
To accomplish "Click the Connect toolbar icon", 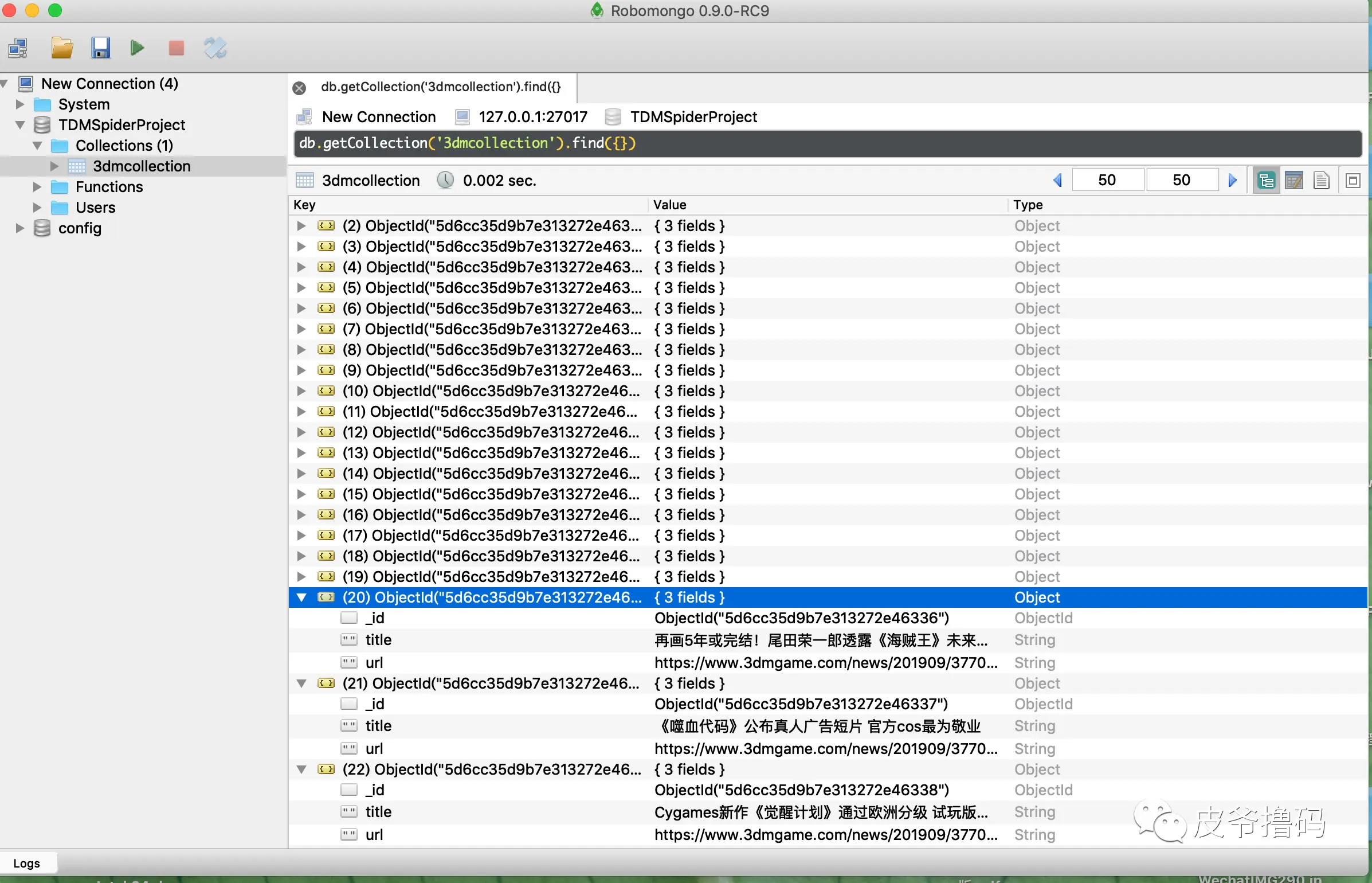I will point(18,48).
